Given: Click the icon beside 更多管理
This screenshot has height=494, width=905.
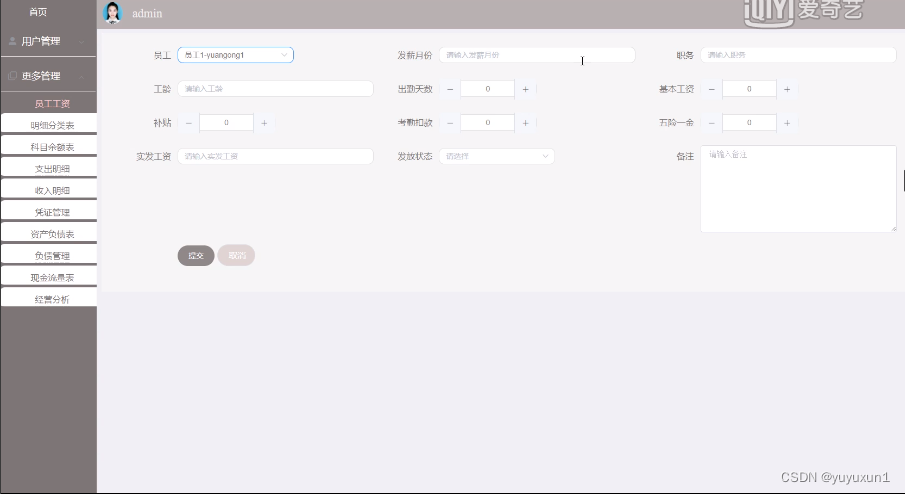Looking at the screenshot, I should click(12, 76).
